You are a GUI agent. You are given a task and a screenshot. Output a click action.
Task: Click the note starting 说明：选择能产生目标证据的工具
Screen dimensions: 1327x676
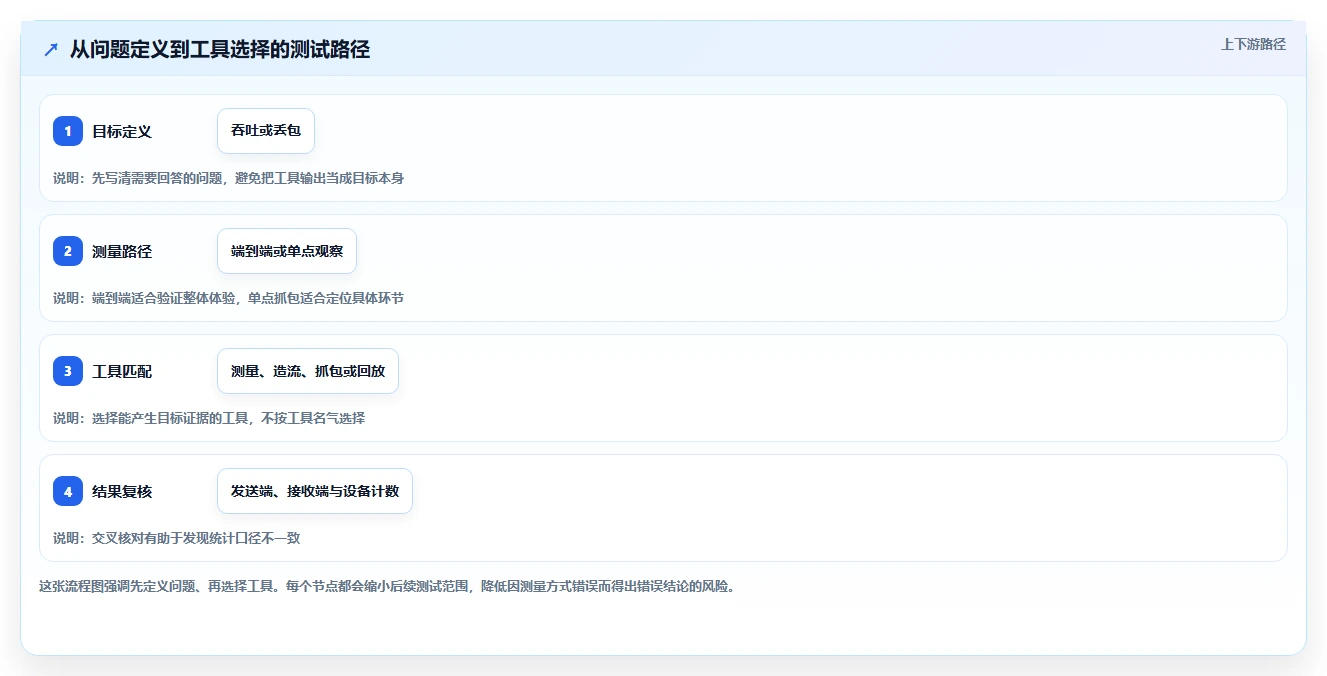tap(209, 418)
